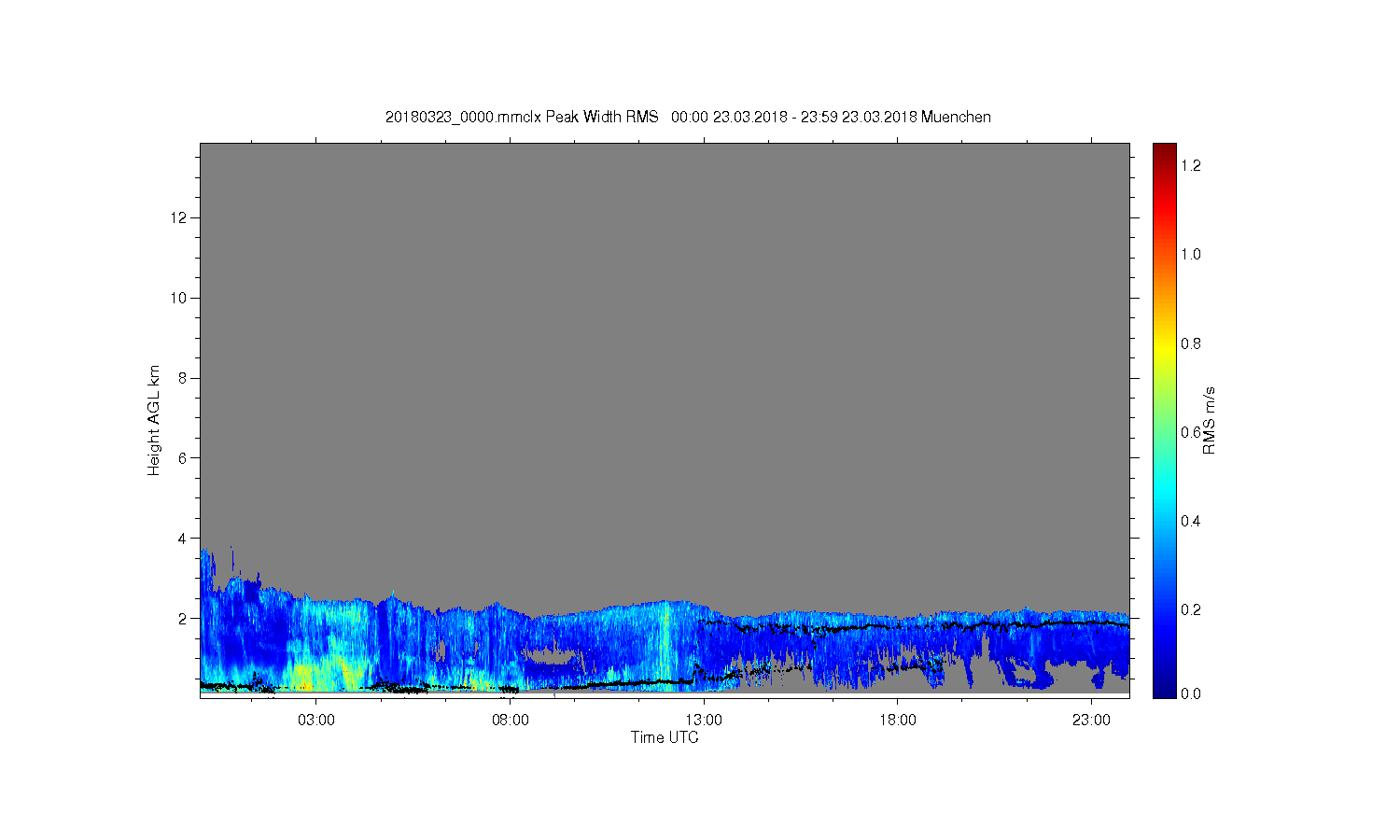
Task: Click the height tick label '2'
Action: coord(184,618)
